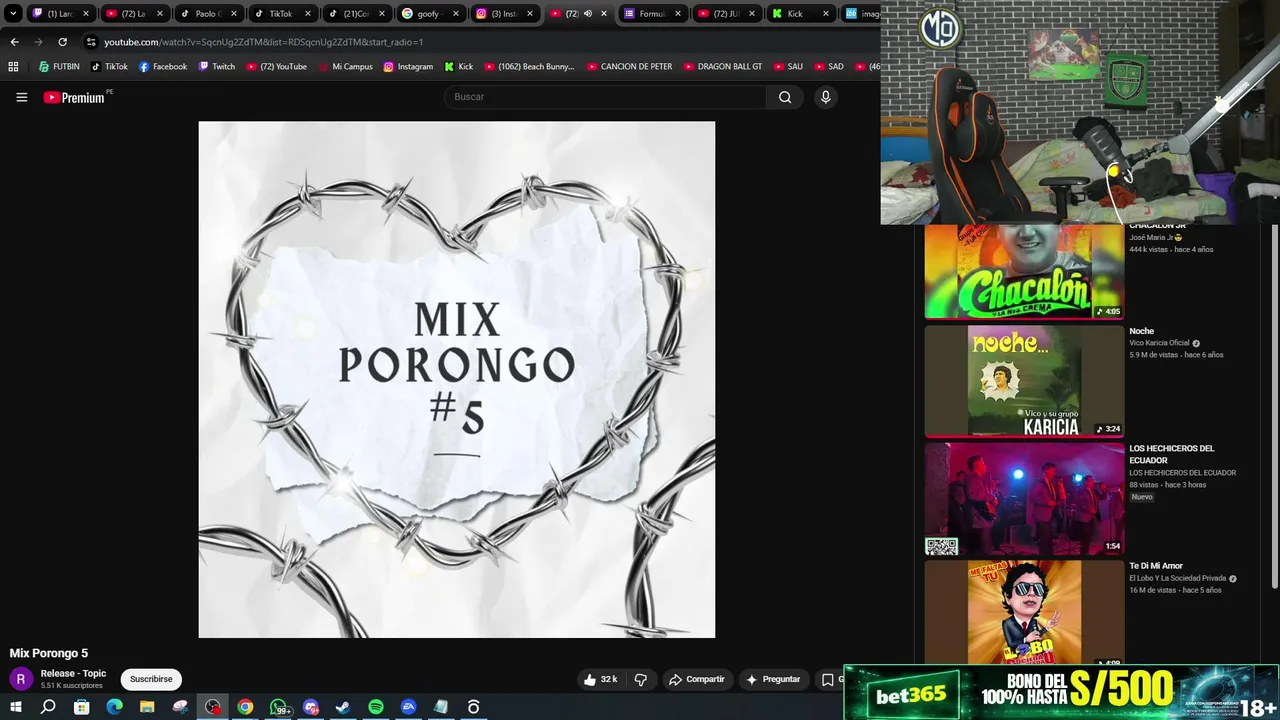Open the tab search dropdown arrow
The image size is (1280, 720).
click(x=13, y=14)
